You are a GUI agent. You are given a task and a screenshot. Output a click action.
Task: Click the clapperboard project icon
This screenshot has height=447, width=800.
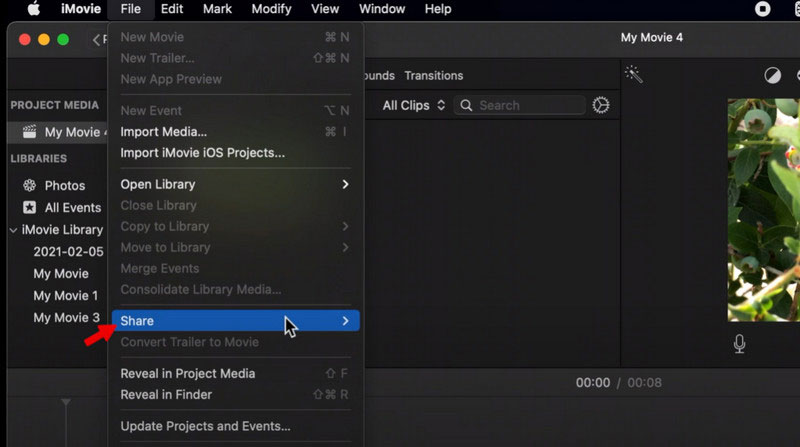pyautogui.click(x=30, y=132)
